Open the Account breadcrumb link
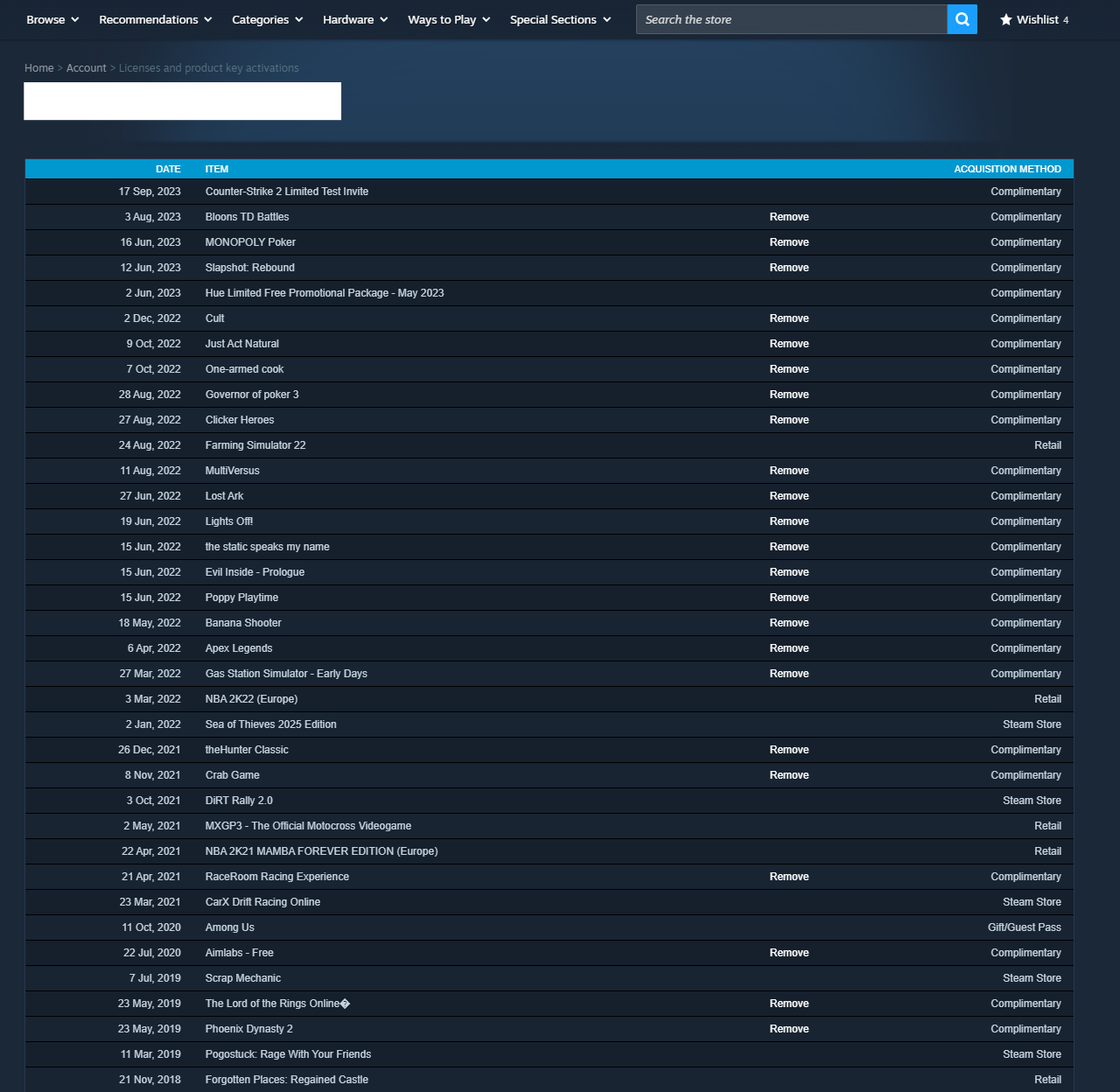Image resolution: width=1120 pixels, height=1092 pixels. (86, 67)
